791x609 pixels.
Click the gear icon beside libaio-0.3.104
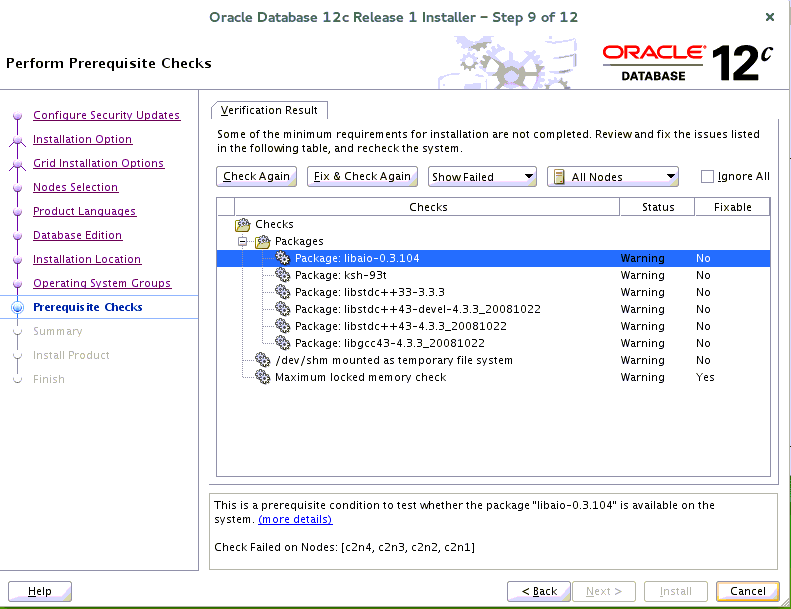tap(282, 258)
